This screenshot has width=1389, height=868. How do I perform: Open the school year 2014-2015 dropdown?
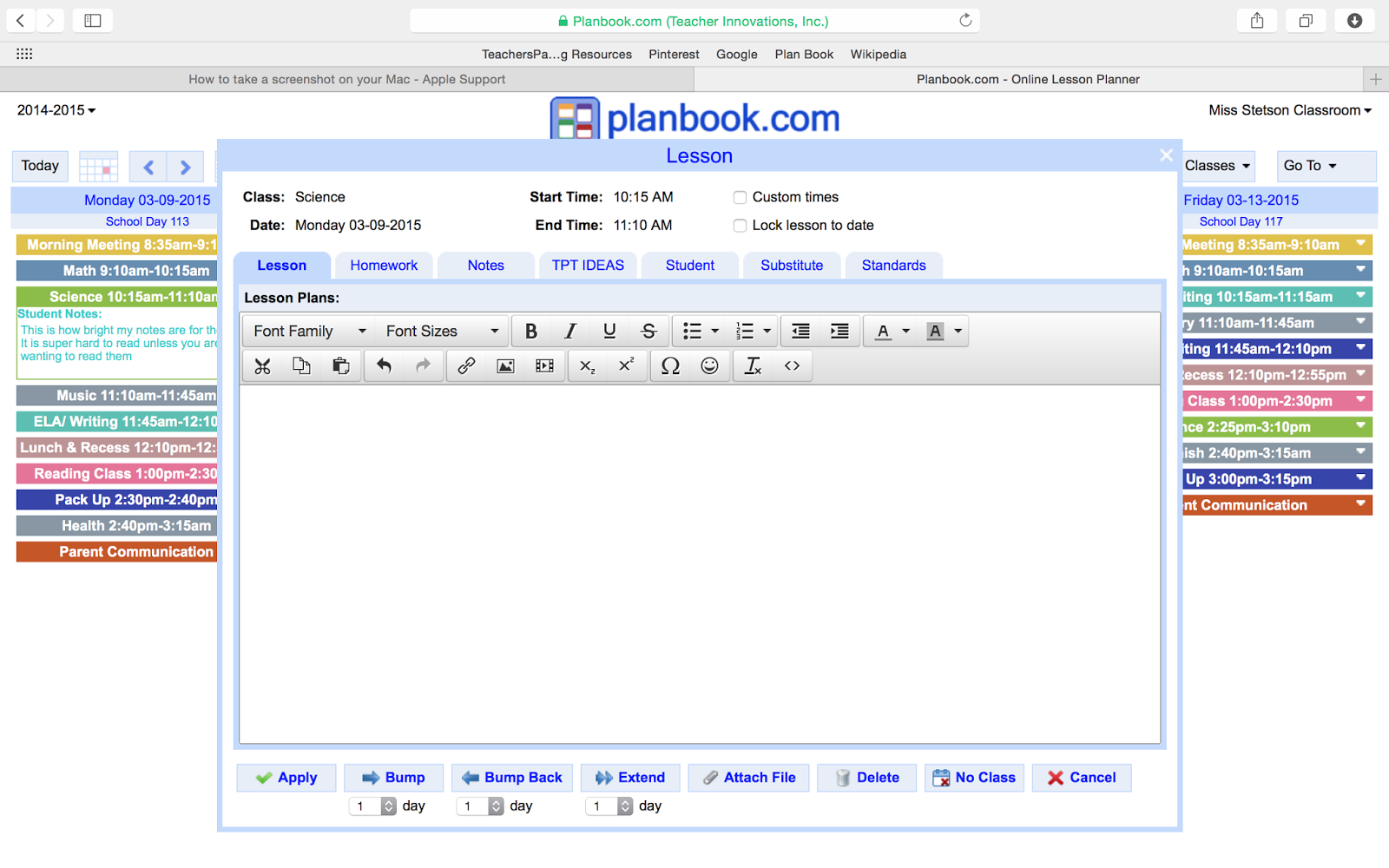tap(56, 110)
